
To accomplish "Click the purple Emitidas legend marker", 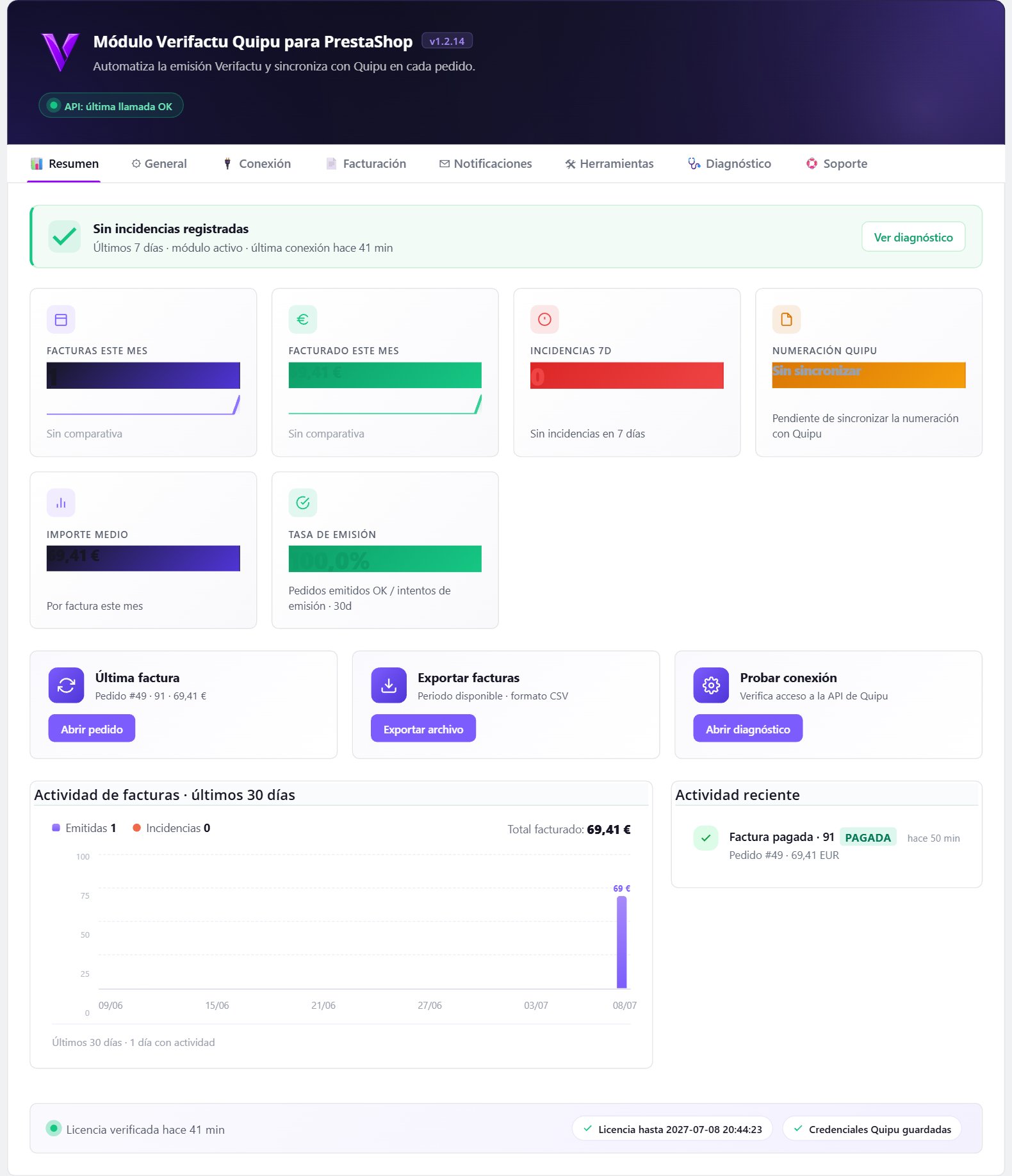I will click(x=56, y=828).
